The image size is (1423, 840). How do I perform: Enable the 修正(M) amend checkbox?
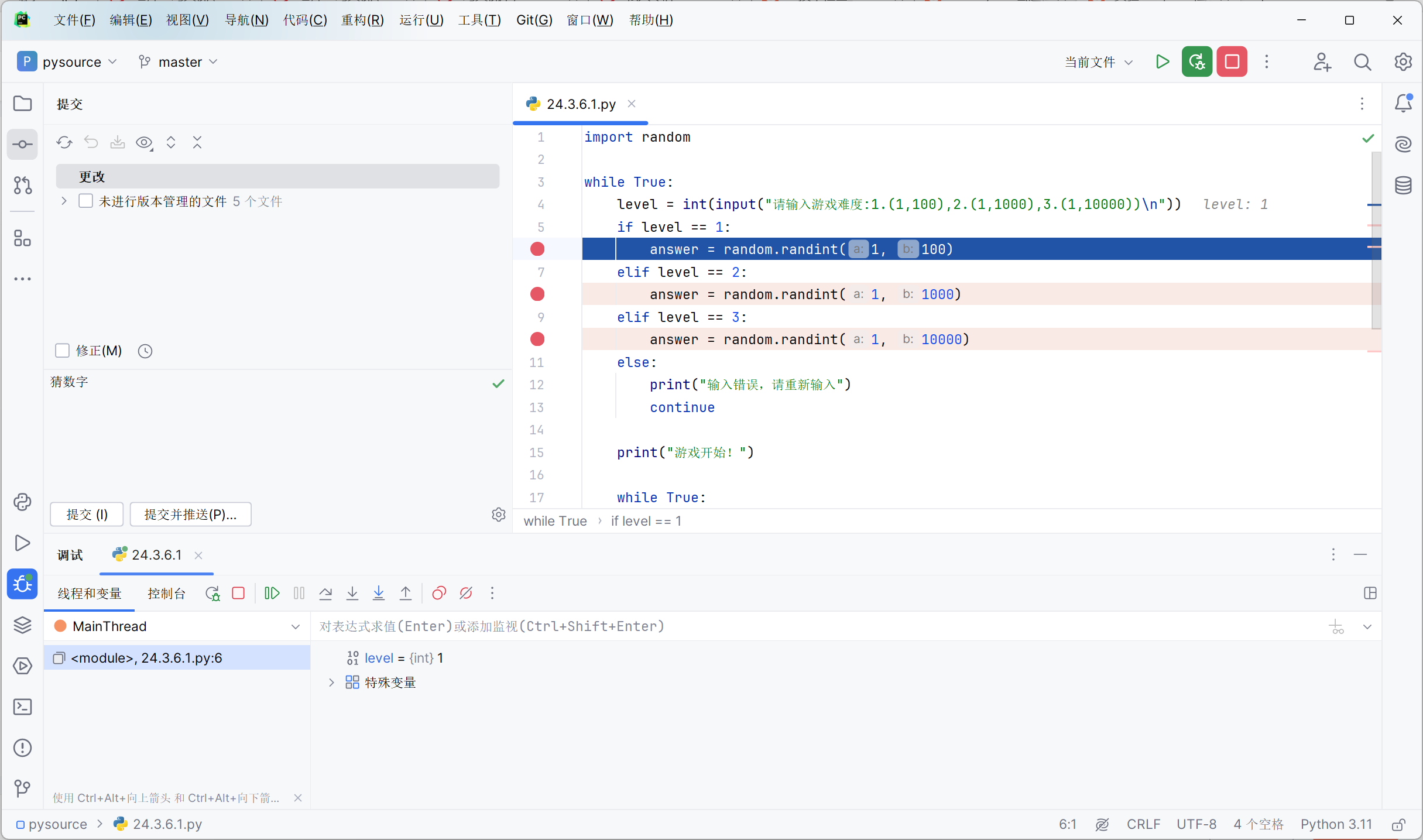click(x=62, y=351)
